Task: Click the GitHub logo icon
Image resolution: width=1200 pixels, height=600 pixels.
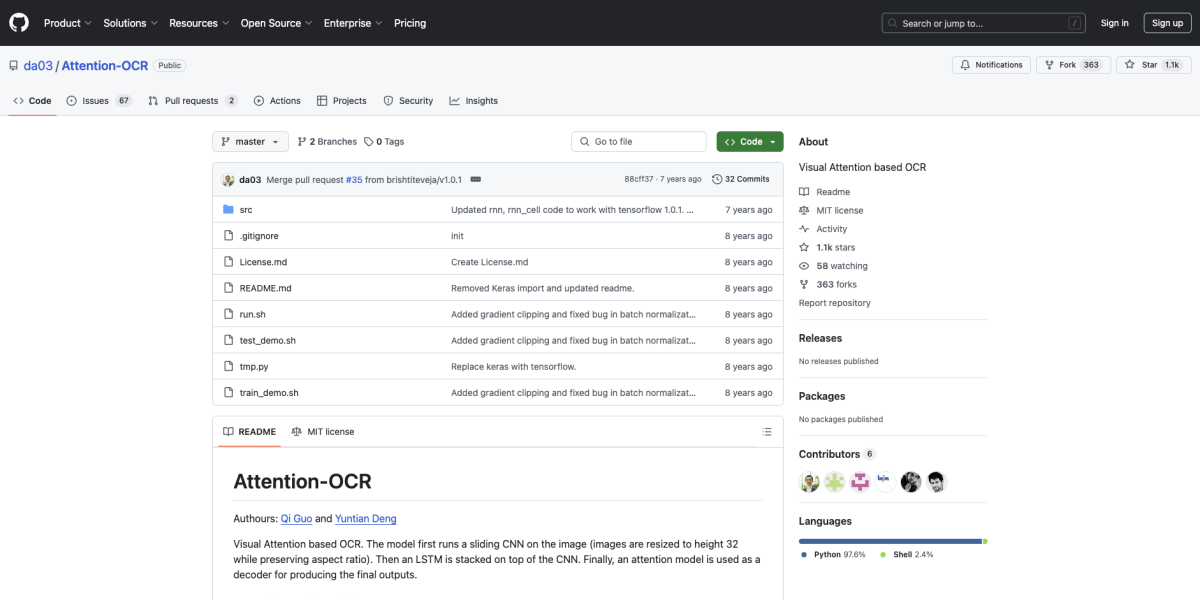Action: (20, 22)
